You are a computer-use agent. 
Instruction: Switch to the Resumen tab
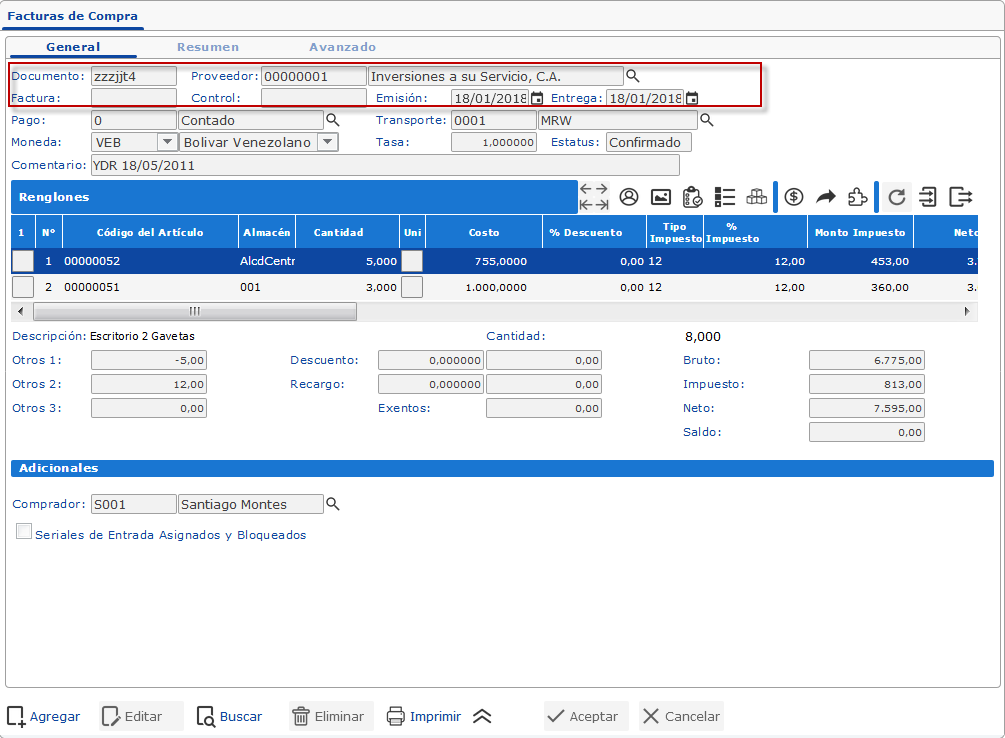208,47
